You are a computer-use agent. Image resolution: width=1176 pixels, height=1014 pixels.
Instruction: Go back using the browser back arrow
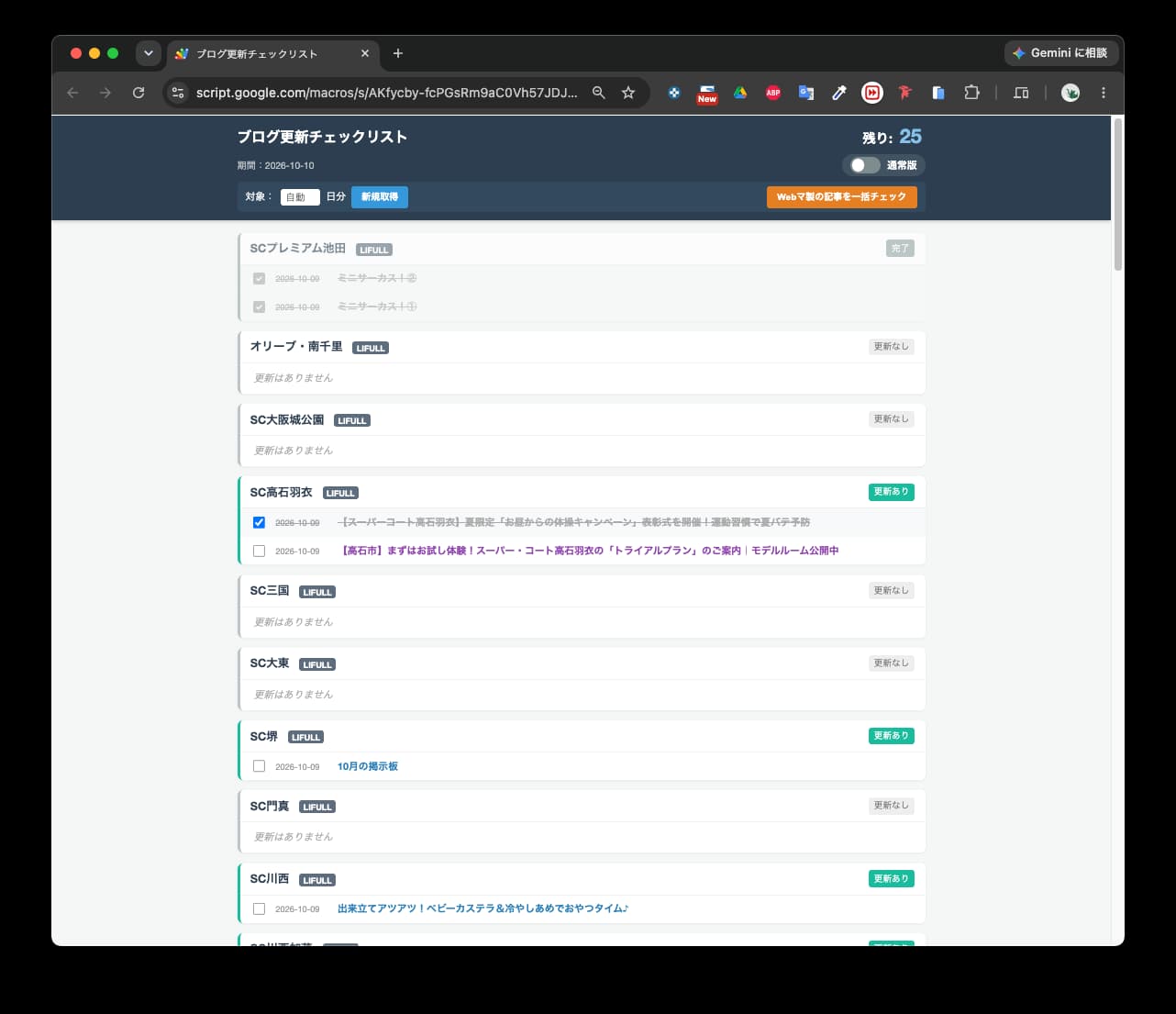73,93
